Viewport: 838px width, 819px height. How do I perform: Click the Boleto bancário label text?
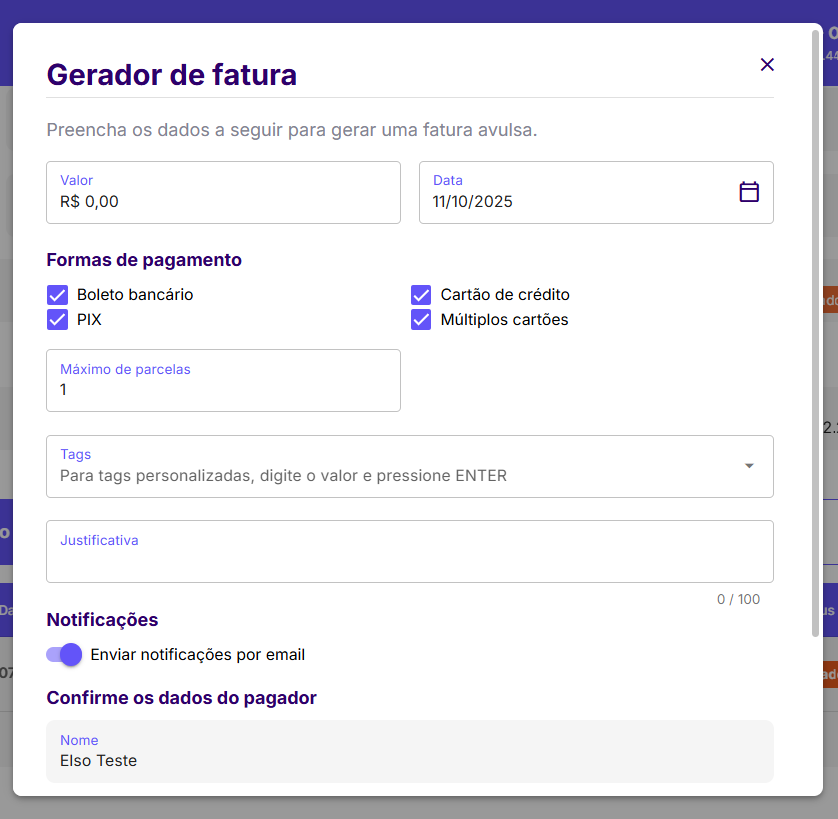click(135, 295)
